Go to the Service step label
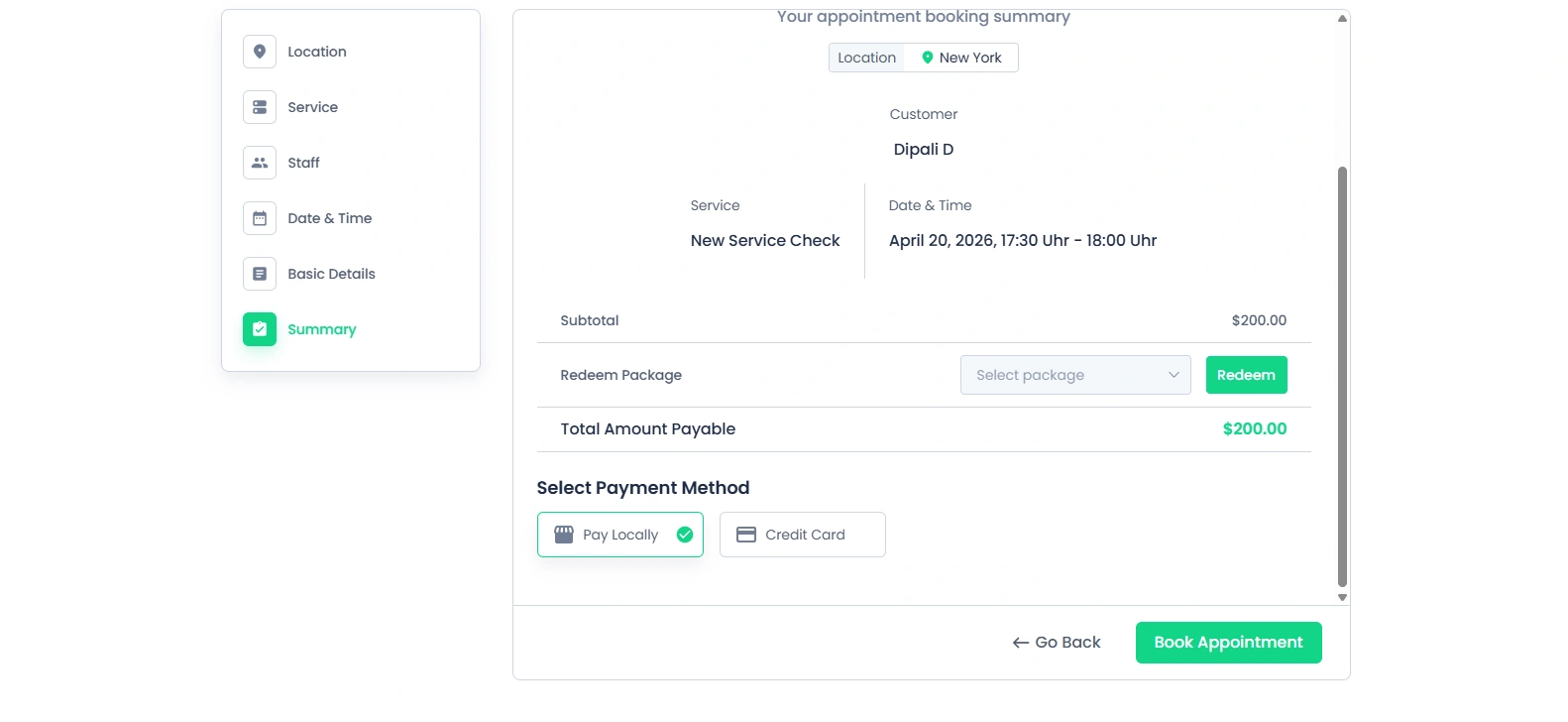The width and height of the screenshot is (1568, 722). 313,107
